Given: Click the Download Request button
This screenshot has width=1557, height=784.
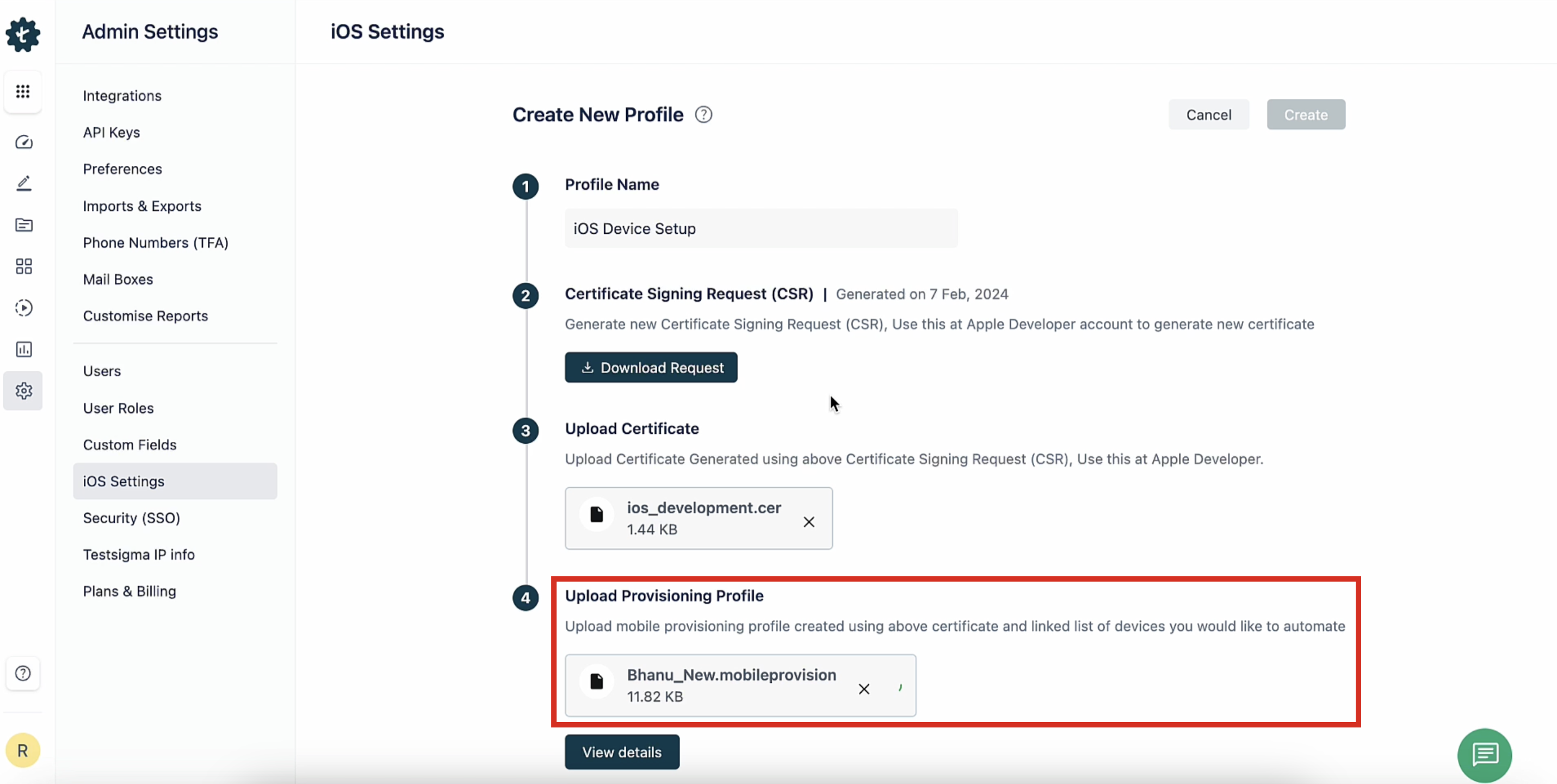Looking at the screenshot, I should click(x=651, y=367).
